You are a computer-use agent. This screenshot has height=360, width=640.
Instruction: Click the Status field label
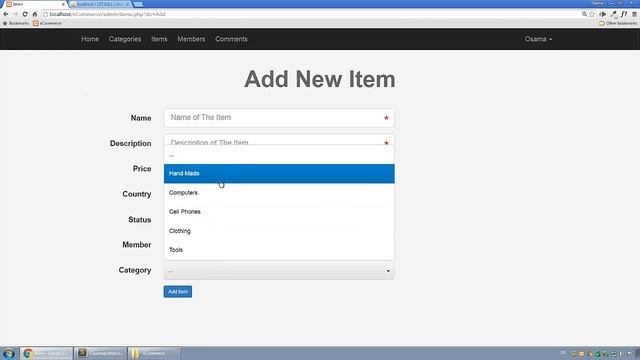pyautogui.click(x=140, y=220)
